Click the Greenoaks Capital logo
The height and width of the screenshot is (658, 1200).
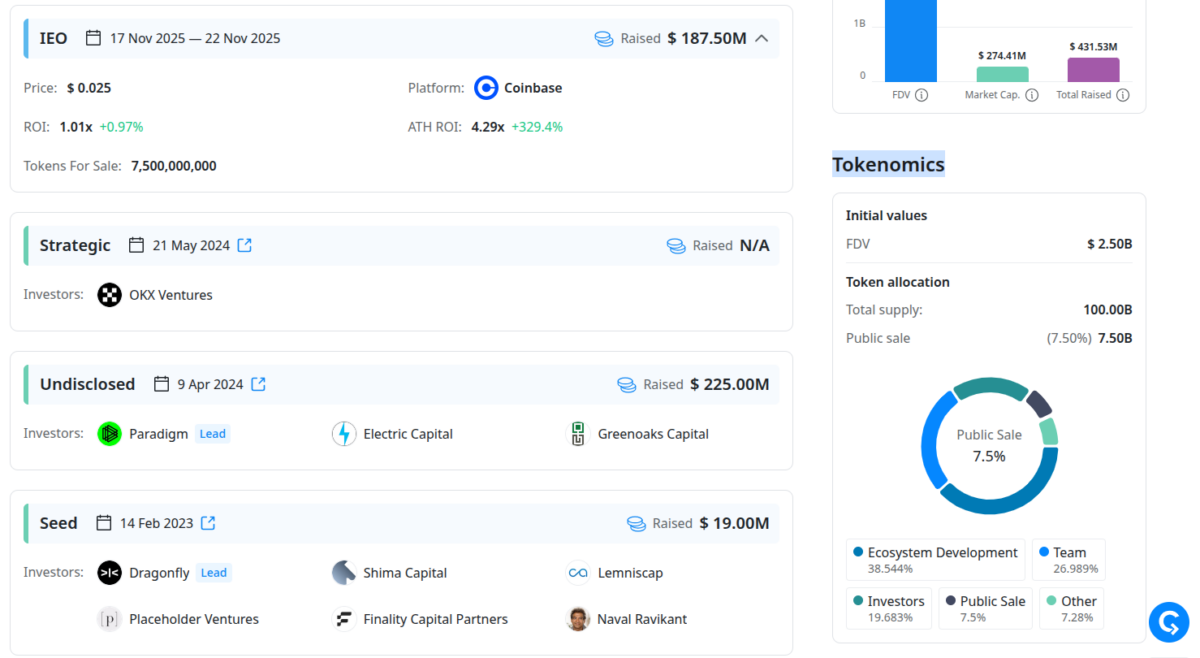tap(578, 434)
